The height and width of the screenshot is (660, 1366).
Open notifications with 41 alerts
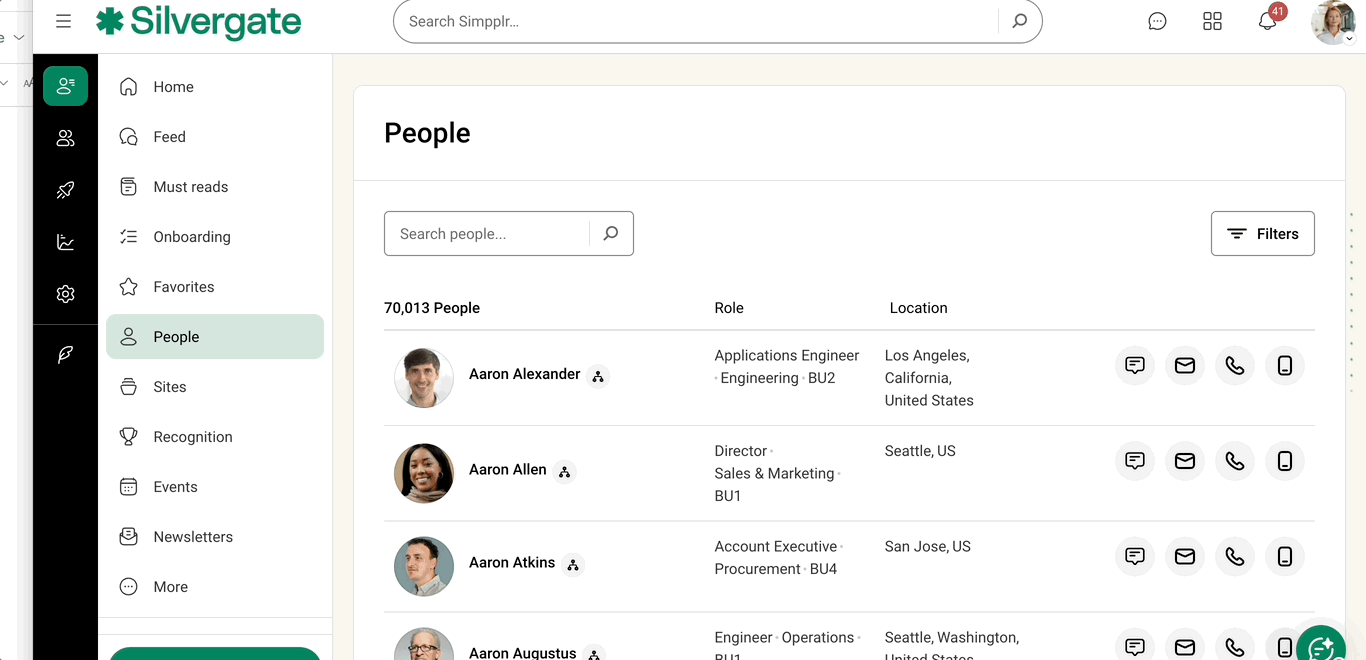click(x=1266, y=20)
